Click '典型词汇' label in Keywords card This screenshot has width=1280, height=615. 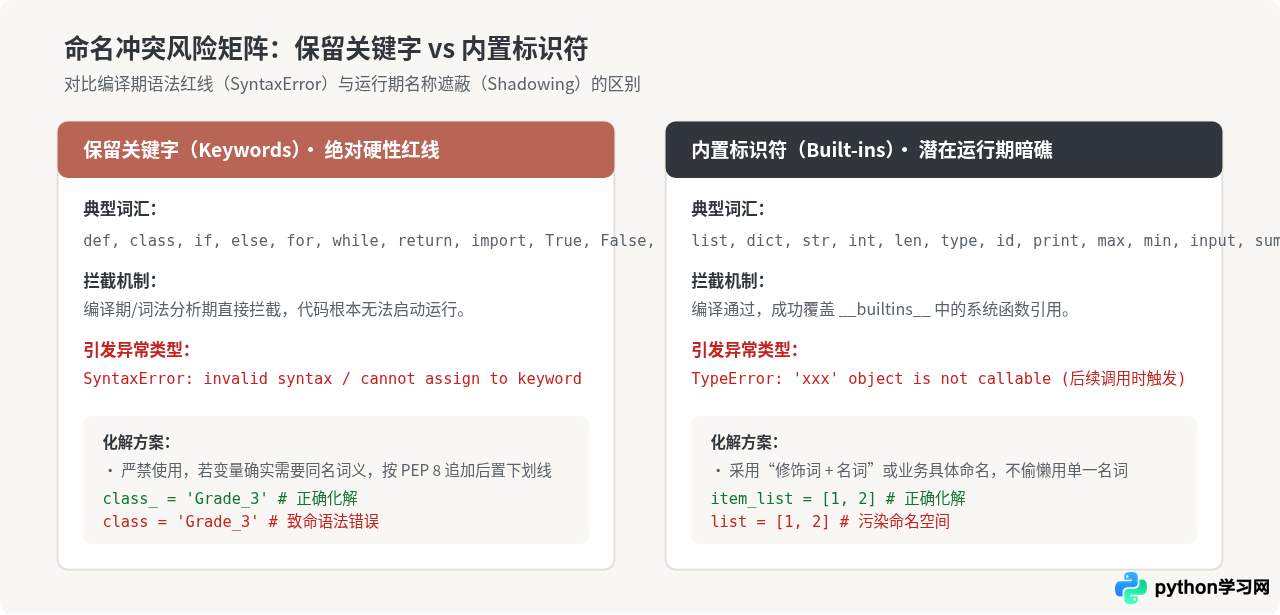point(120,209)
